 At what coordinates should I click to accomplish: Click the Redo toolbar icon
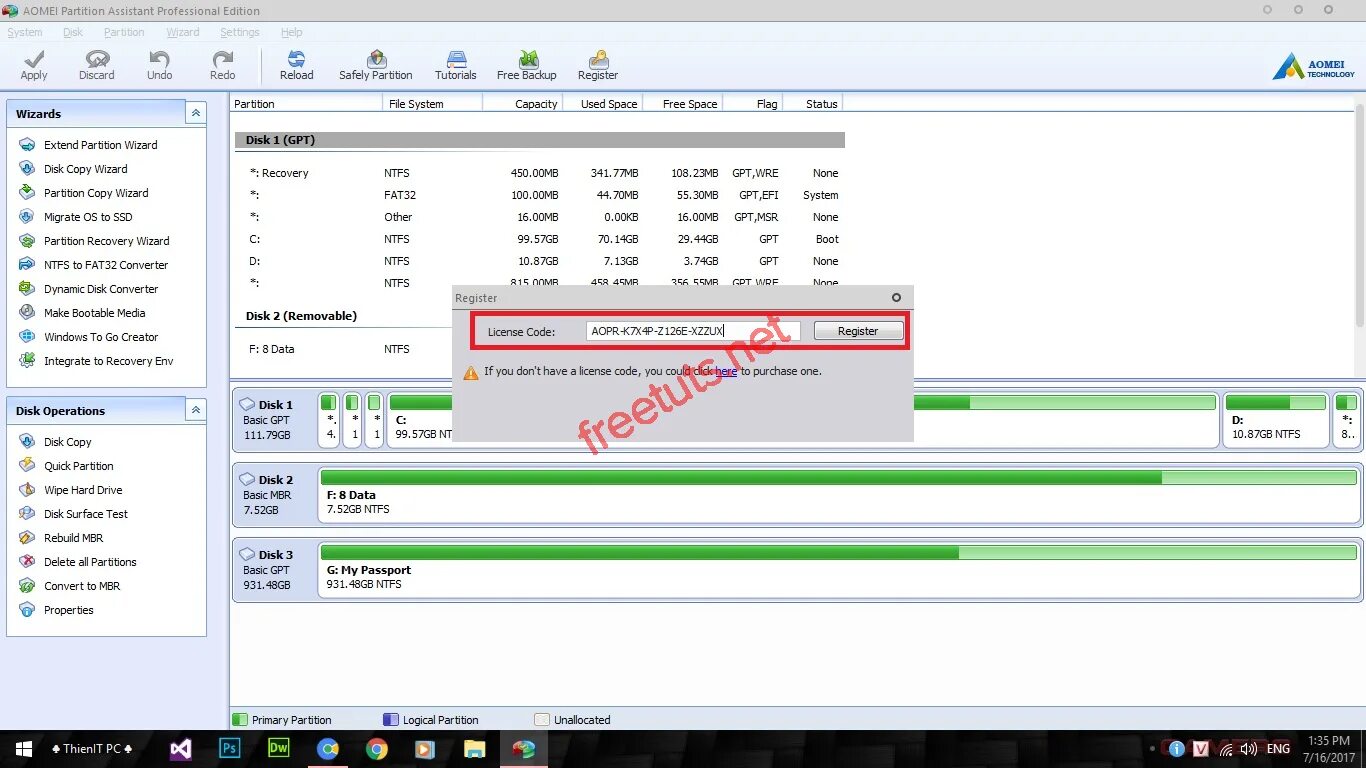(223, 65)
